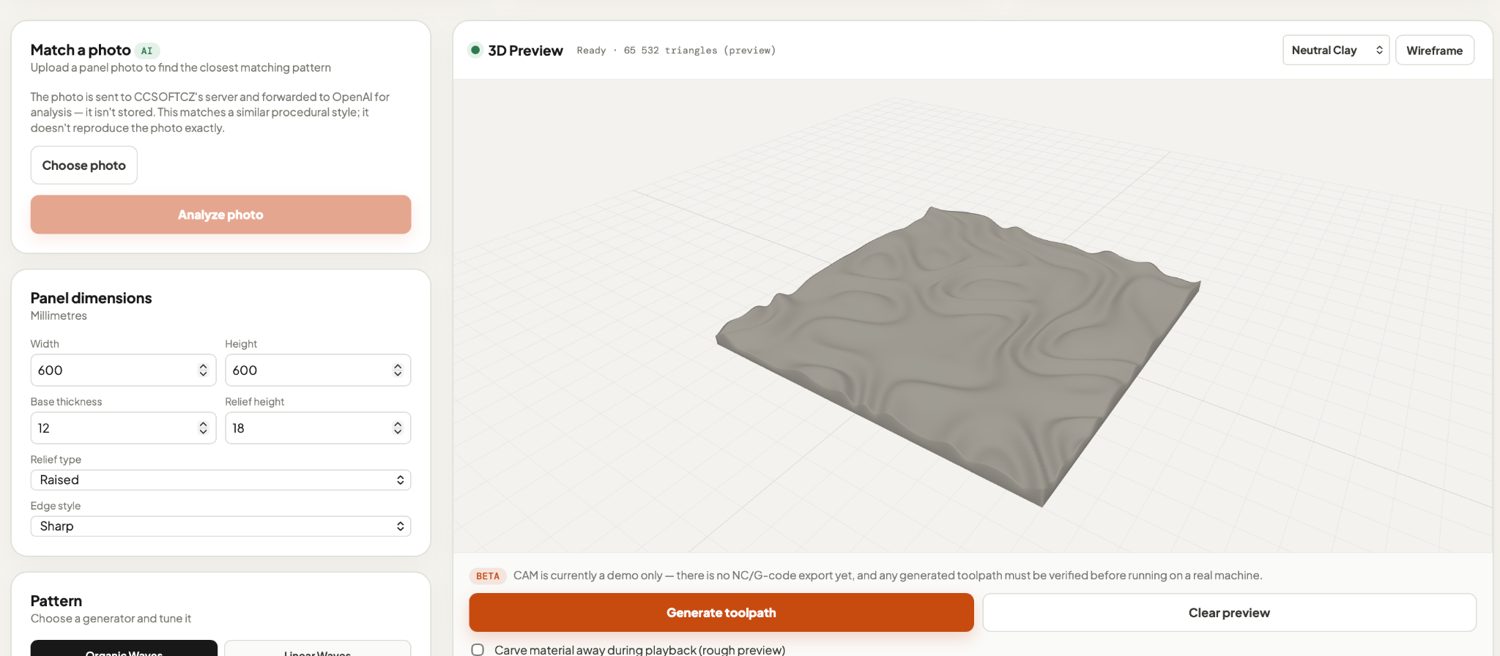Click the Clear preview button

pos(1229,612)
